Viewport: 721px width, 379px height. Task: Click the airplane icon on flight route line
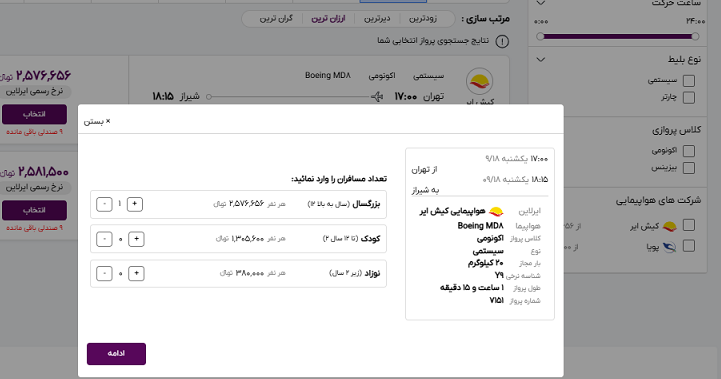tap(377, 97)
